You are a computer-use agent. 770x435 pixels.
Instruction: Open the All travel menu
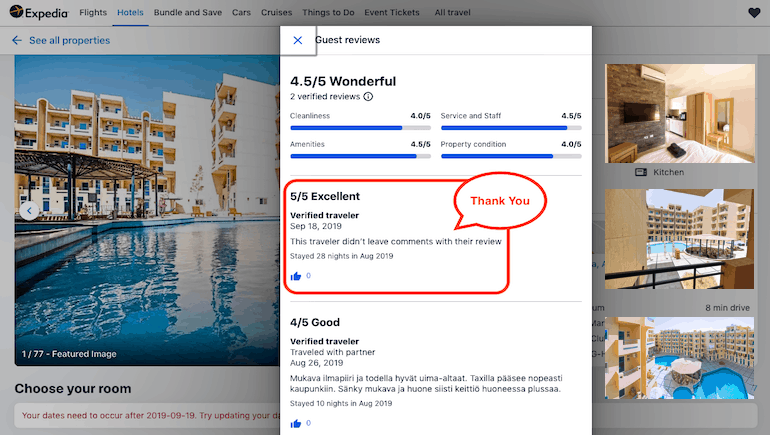coord(452,12)
